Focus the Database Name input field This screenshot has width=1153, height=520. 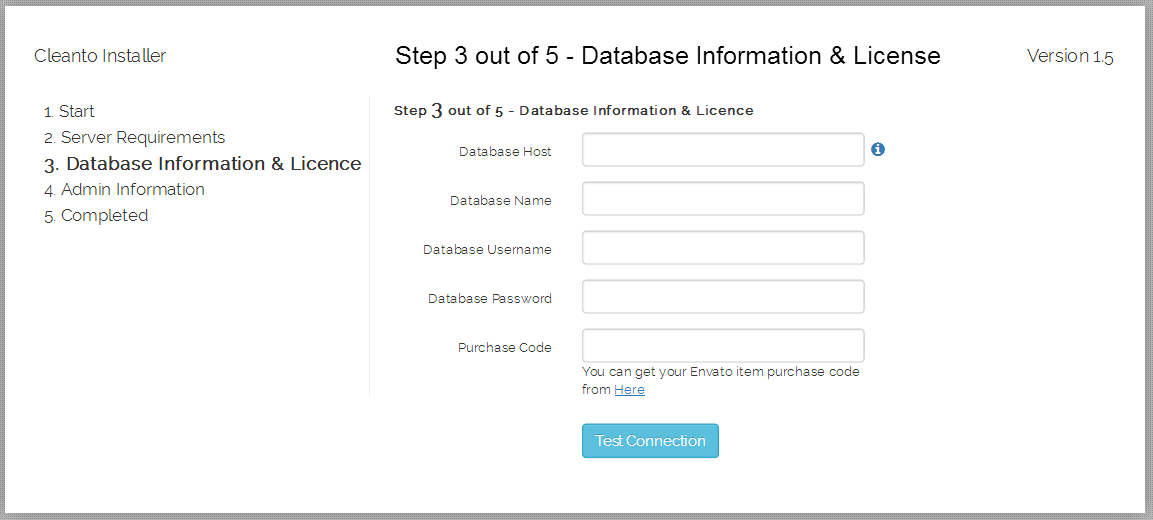coord(723,199)
